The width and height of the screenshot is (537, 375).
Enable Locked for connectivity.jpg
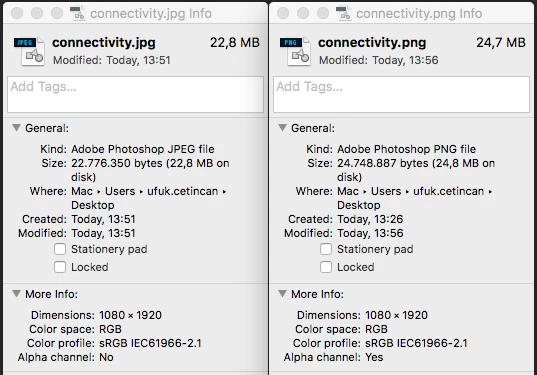pyautogui.click(x=60, y=267)
